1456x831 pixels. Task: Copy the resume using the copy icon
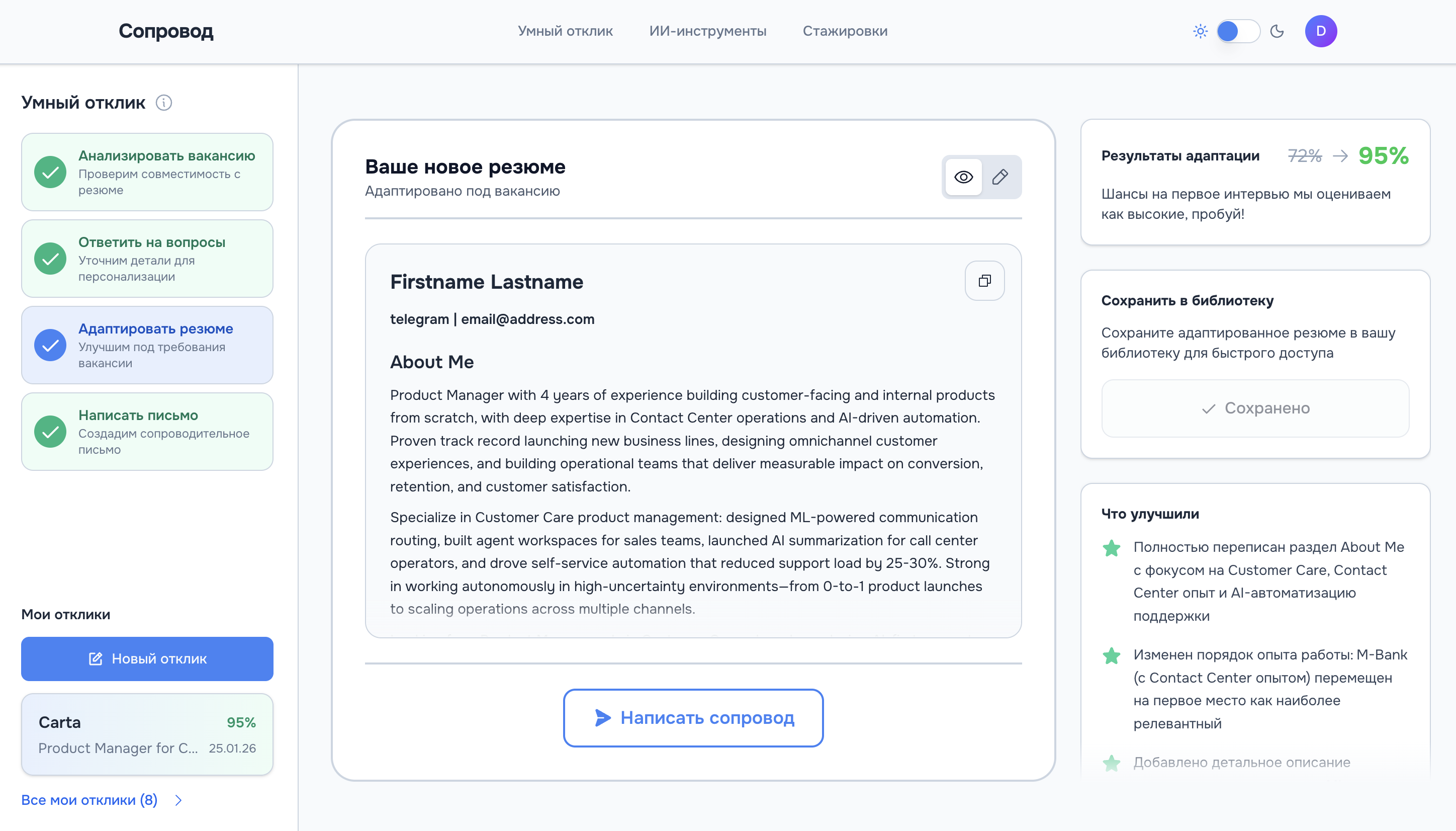[x=984, y=280]
